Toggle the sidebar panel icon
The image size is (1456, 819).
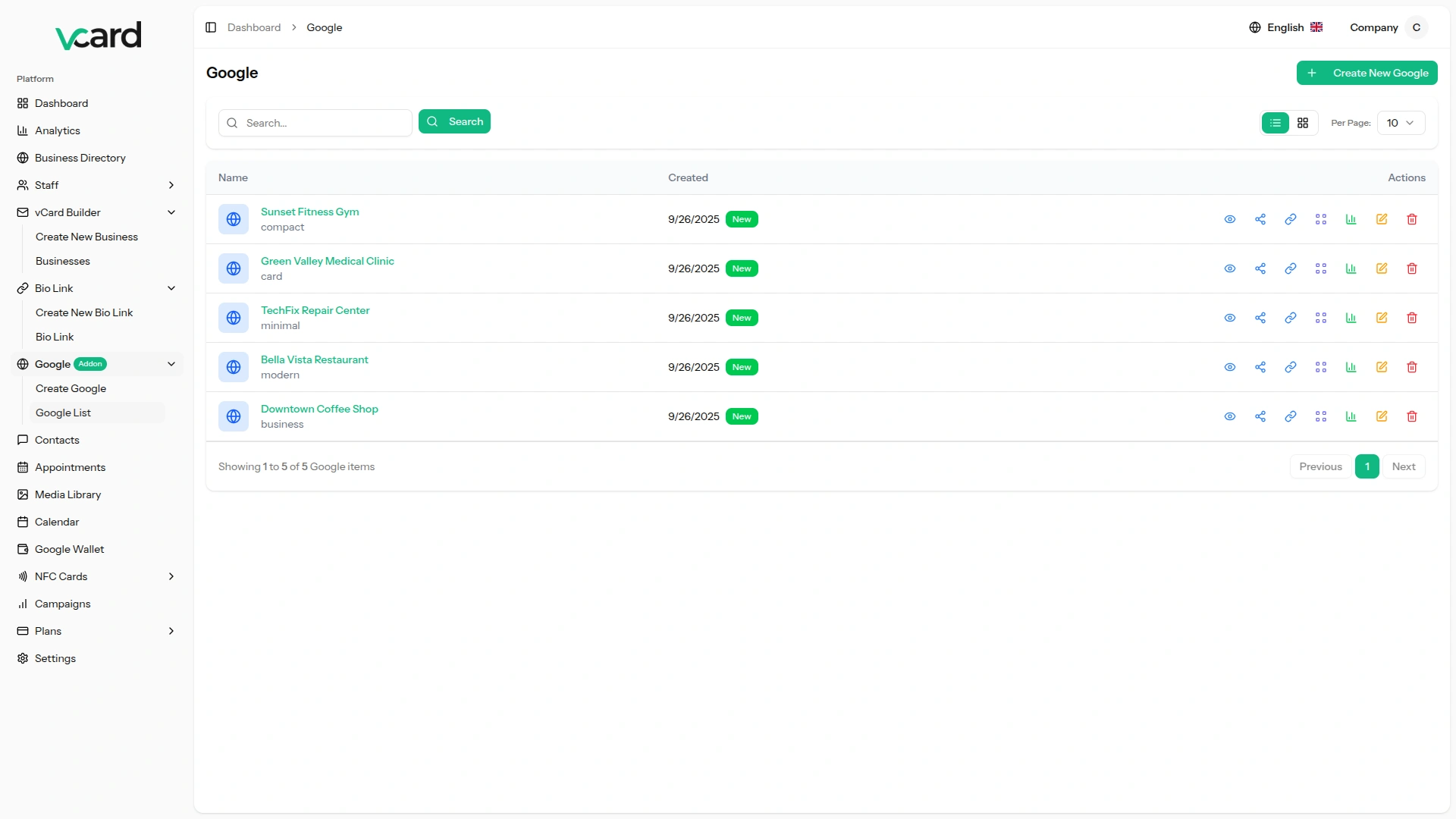[211, 27]
